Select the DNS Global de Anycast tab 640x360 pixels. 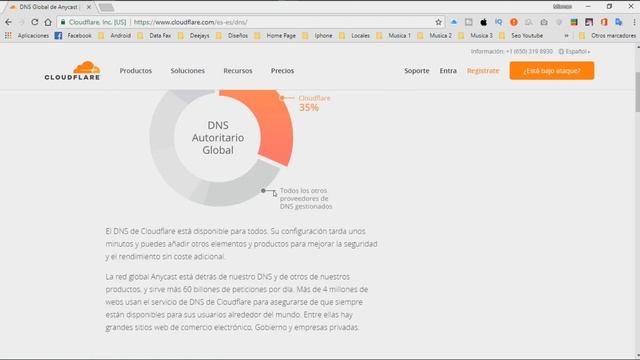[48, 7]
